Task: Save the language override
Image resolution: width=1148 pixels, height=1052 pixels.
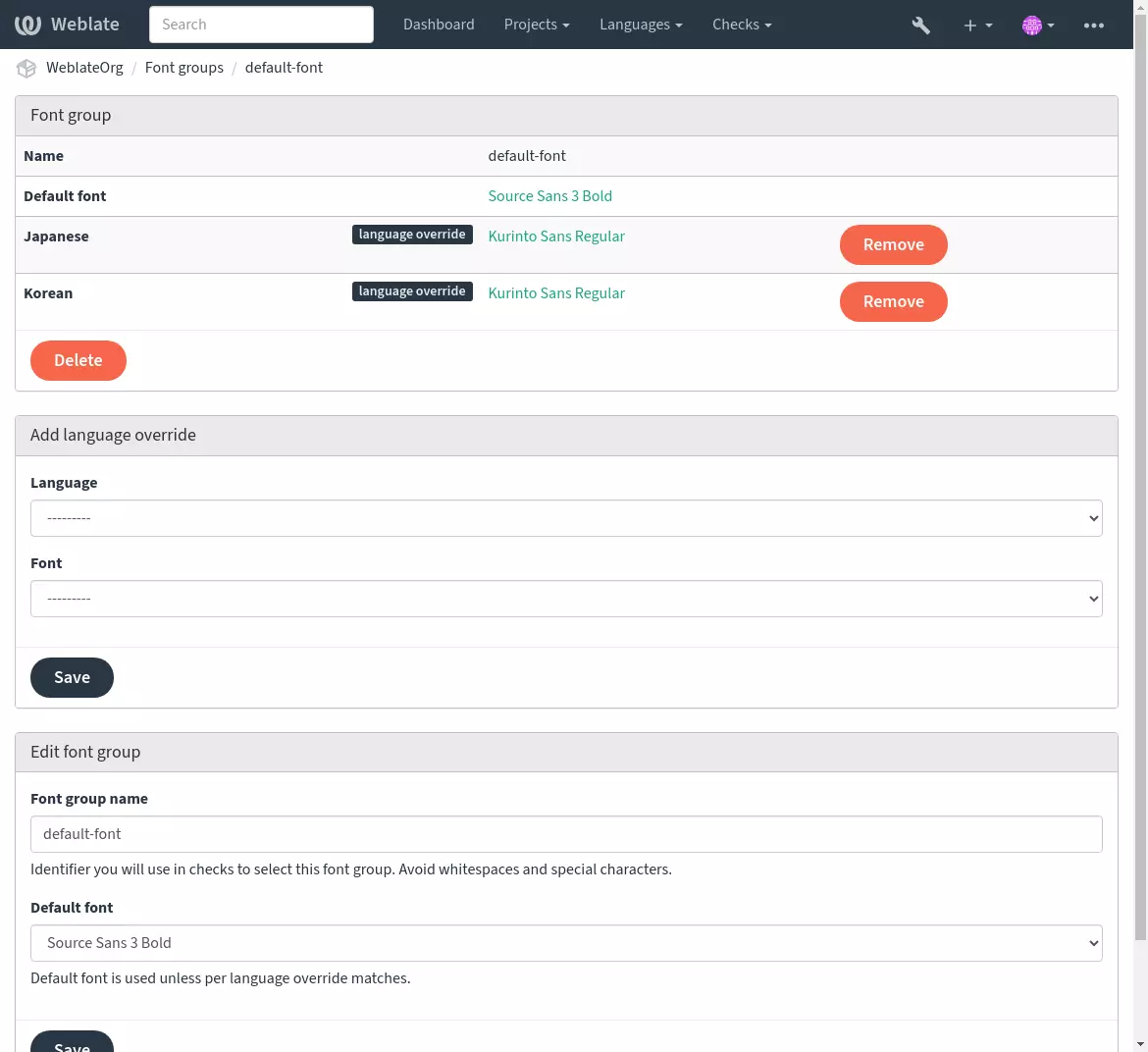Action: 72,678
